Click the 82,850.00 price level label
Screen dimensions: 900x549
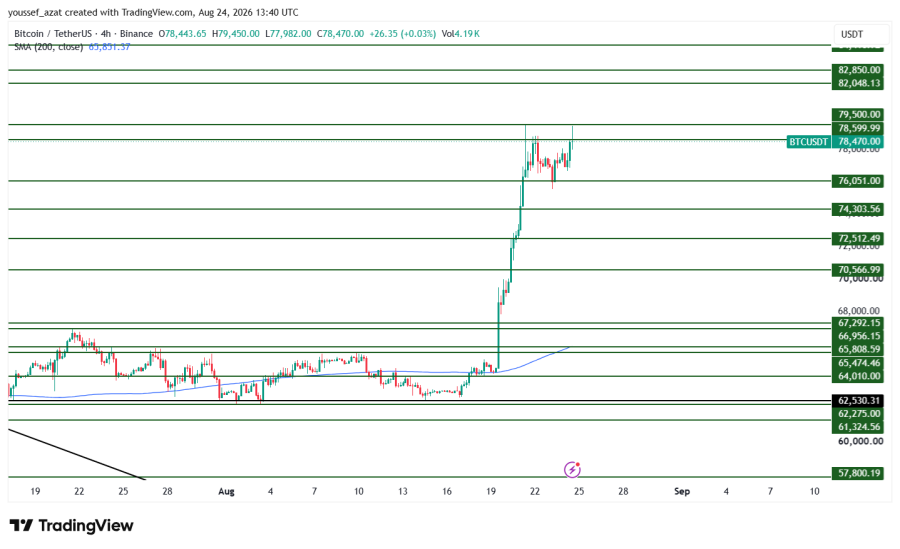pos(858,70)
